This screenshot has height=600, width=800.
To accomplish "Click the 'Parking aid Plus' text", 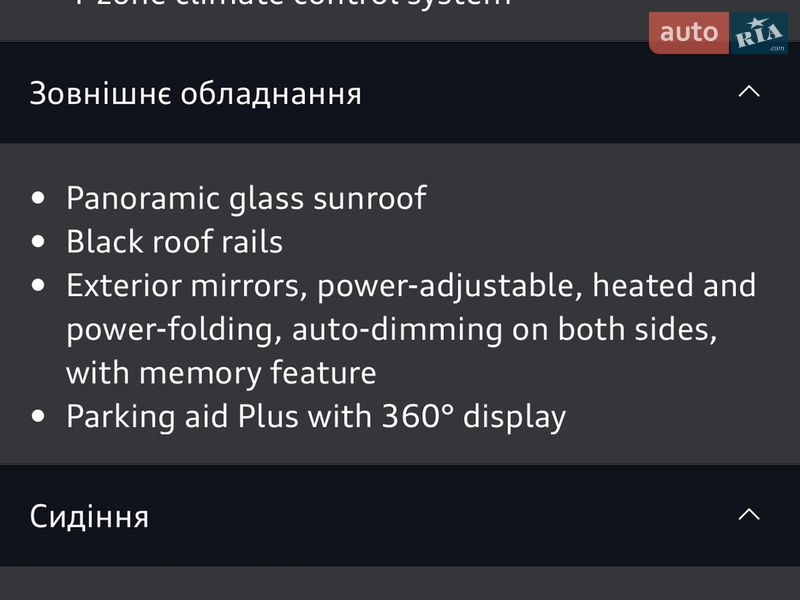I will (182, 416).
